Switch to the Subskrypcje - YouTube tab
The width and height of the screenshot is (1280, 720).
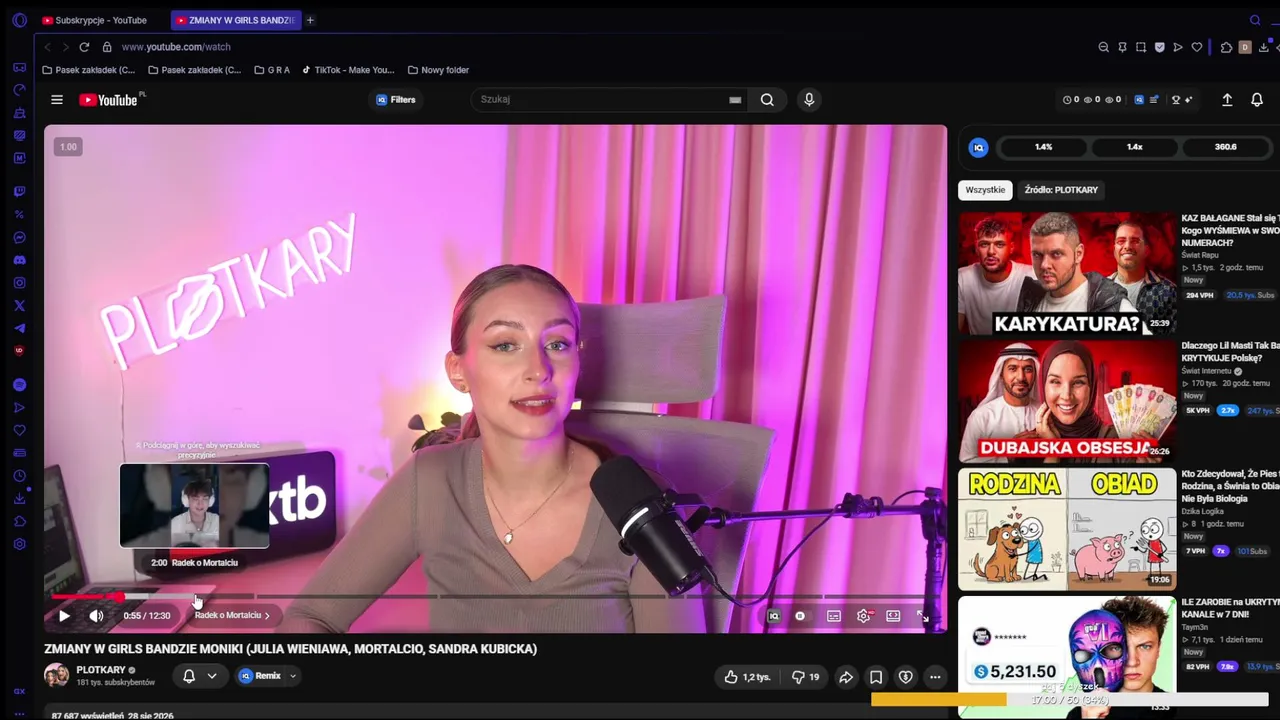click(x=95, y=20)
